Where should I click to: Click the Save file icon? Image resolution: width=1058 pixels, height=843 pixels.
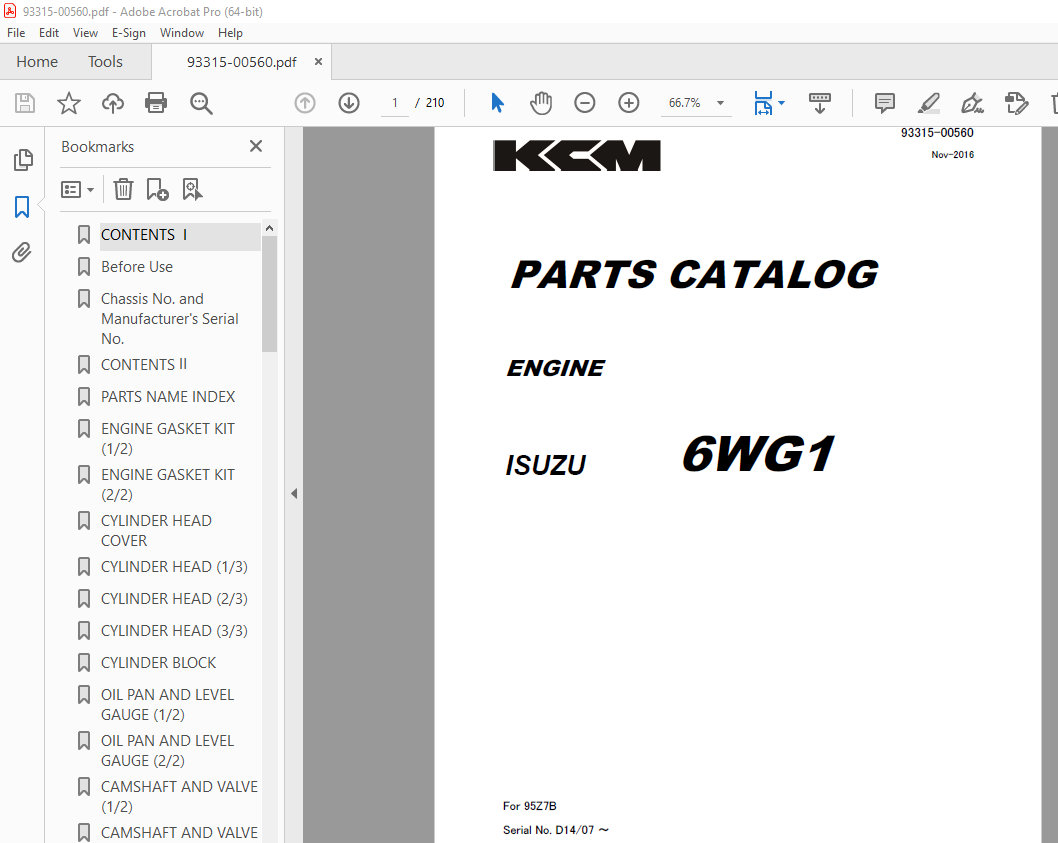click(25, 103)
